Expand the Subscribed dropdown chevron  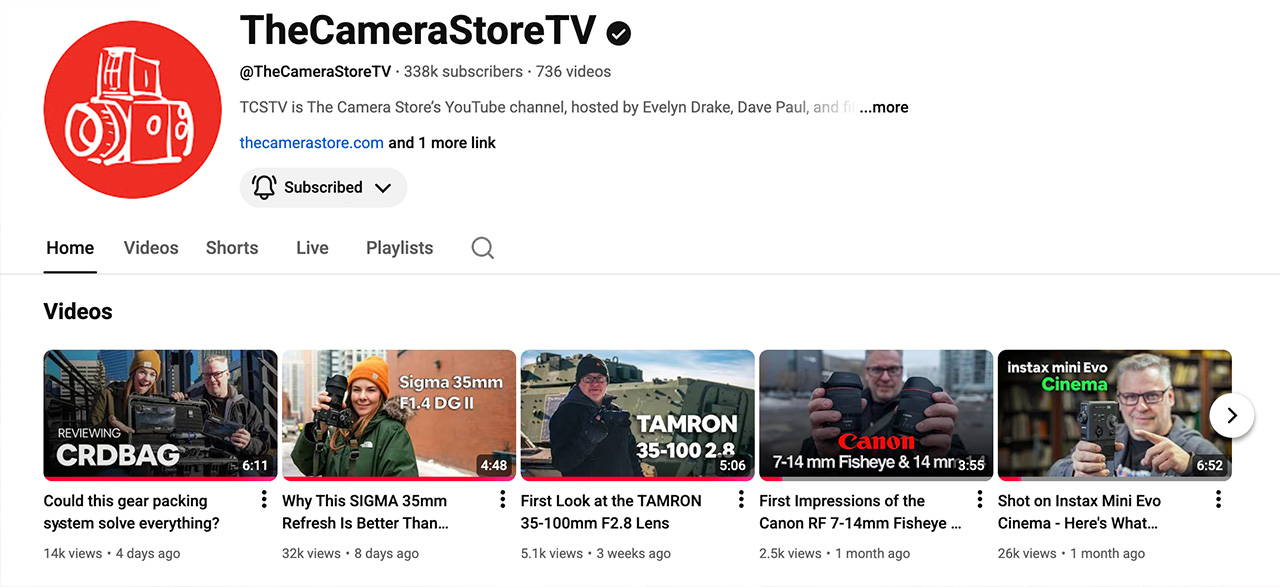coord(382,188)
